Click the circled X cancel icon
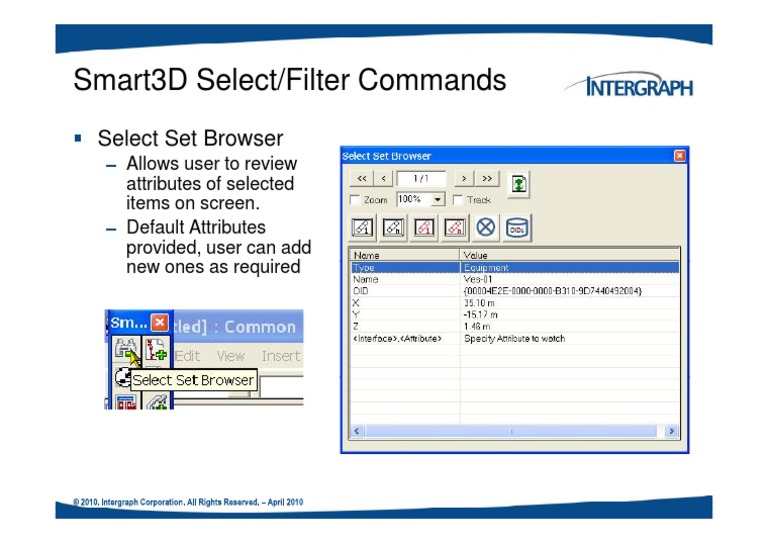 [485, 228]
